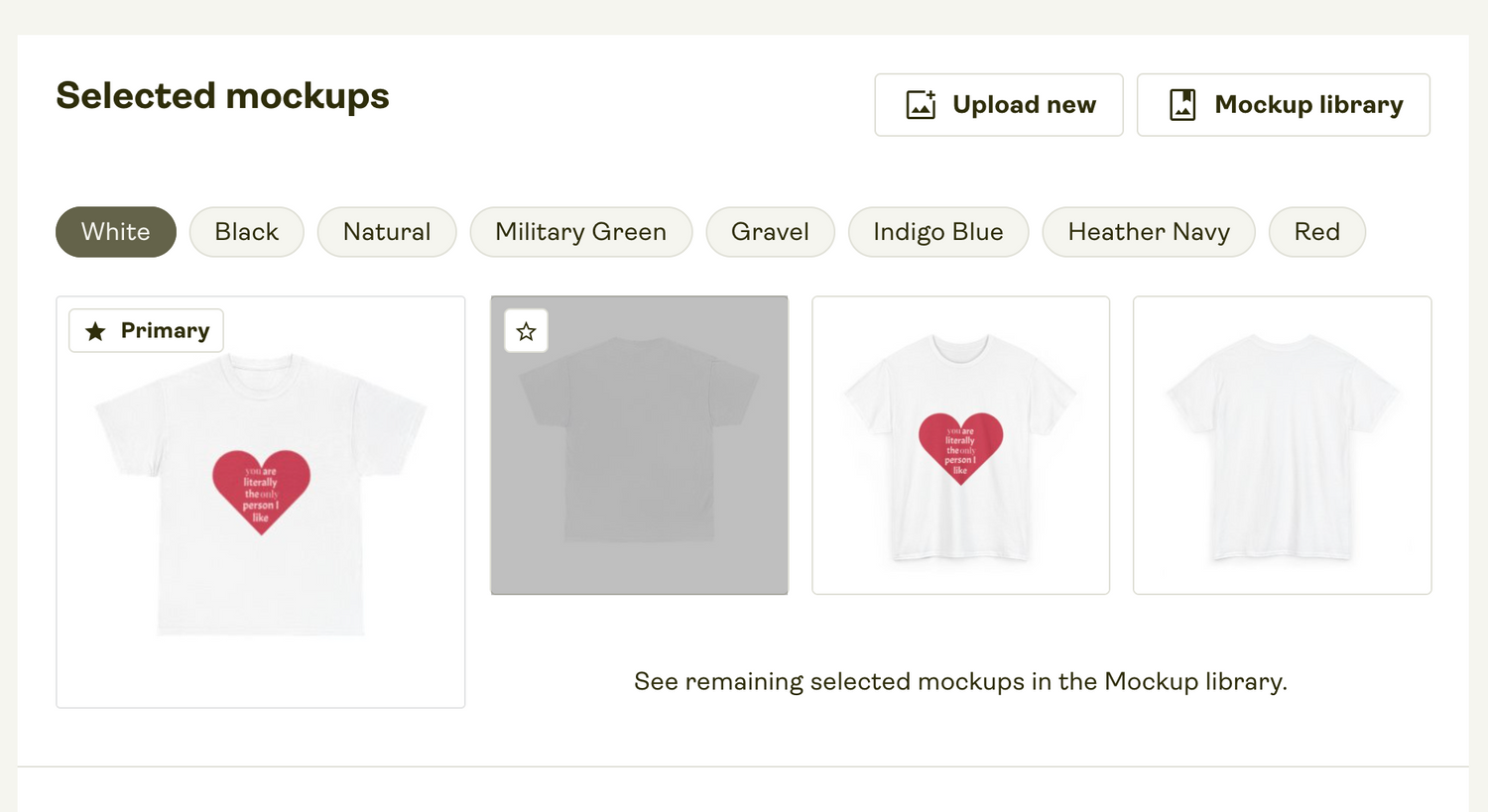The width and height of the screenshot is (1488, 812).
Task: Show Military Green mockups
Action: pos(580,232)
